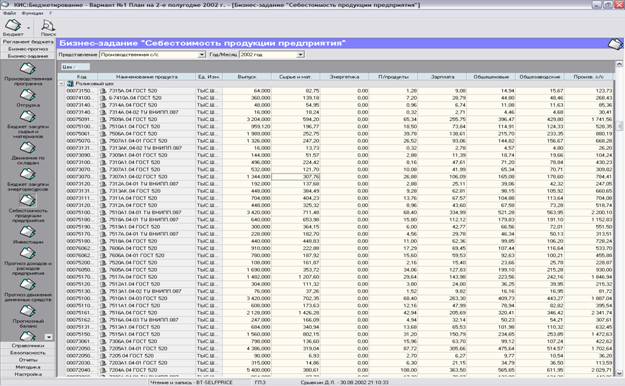Switch to Бизнес-задания sidebar section

[x=28, y=56]
